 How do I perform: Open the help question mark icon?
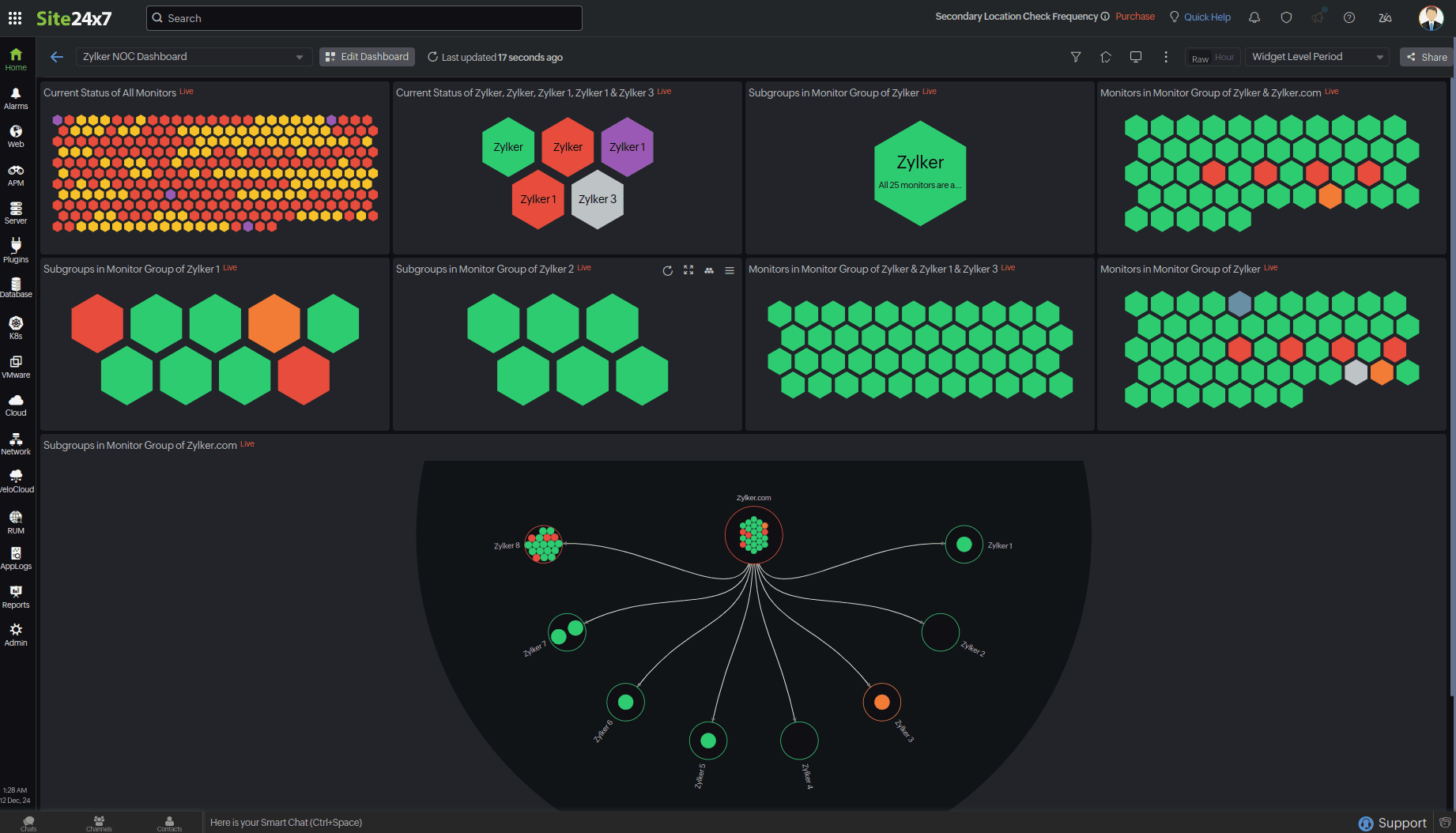1349,17
